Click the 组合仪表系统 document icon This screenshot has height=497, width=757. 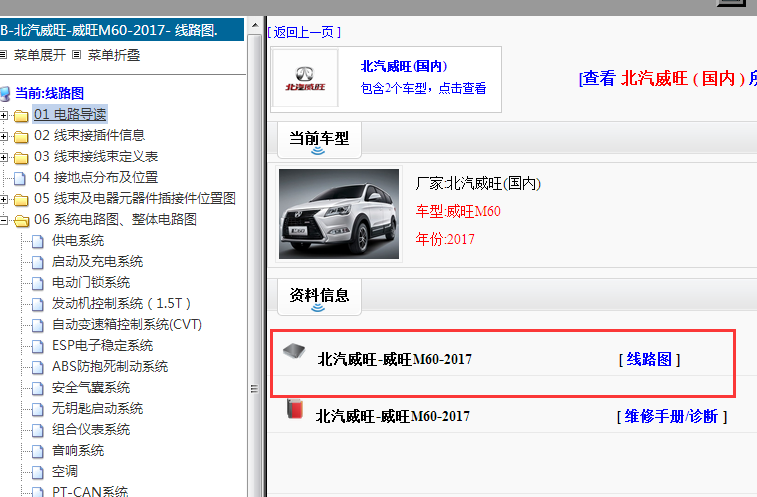pyautogui.click(x=38, y=430)
